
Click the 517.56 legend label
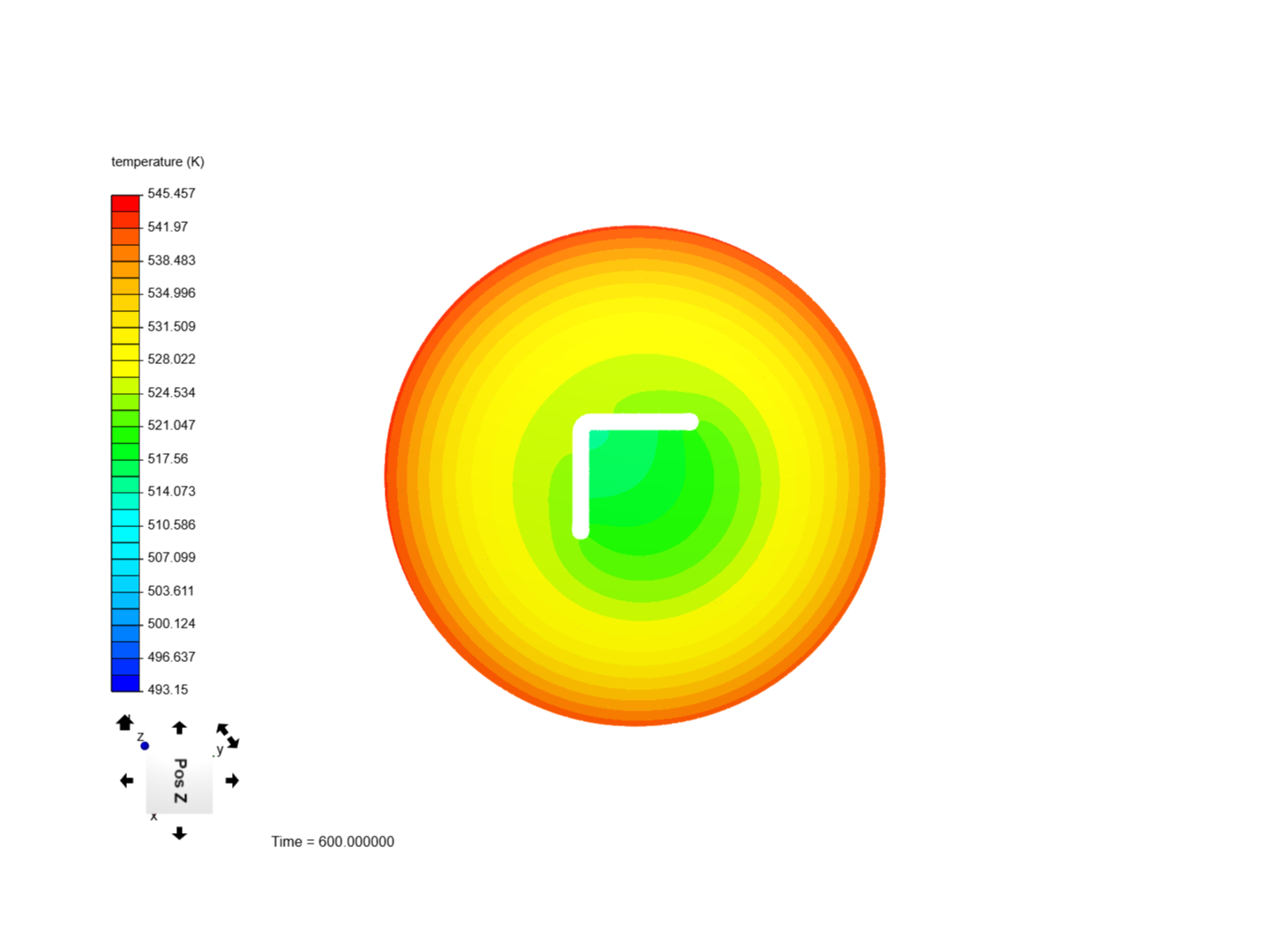click(x=168, y=458)
